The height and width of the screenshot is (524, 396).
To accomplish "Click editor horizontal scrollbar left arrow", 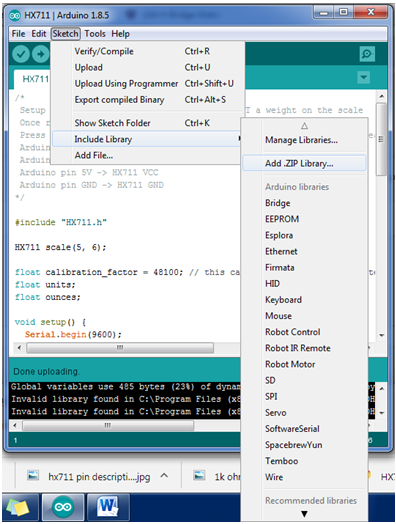I will tap(19, 348).
